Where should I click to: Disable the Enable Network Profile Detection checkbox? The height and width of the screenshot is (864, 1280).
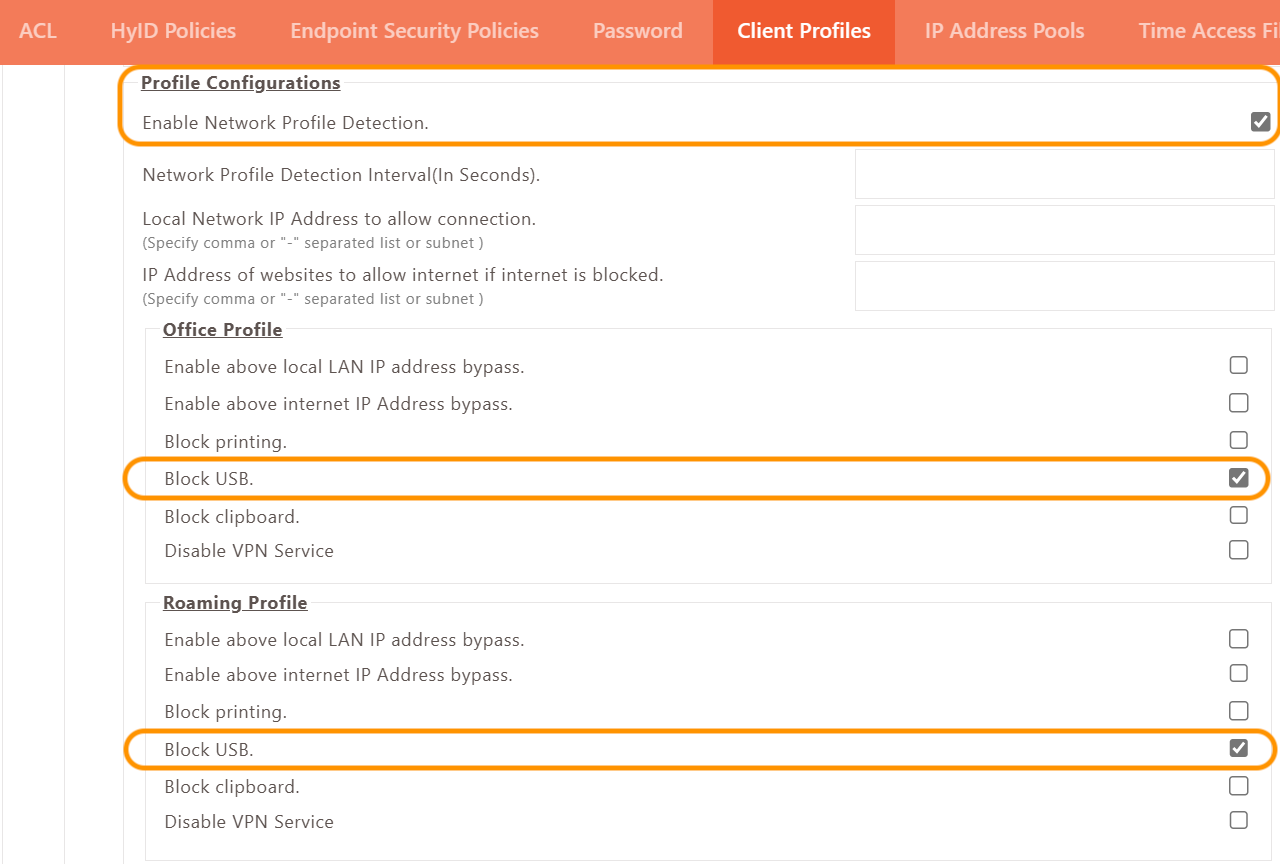[x=1260, y=122]
